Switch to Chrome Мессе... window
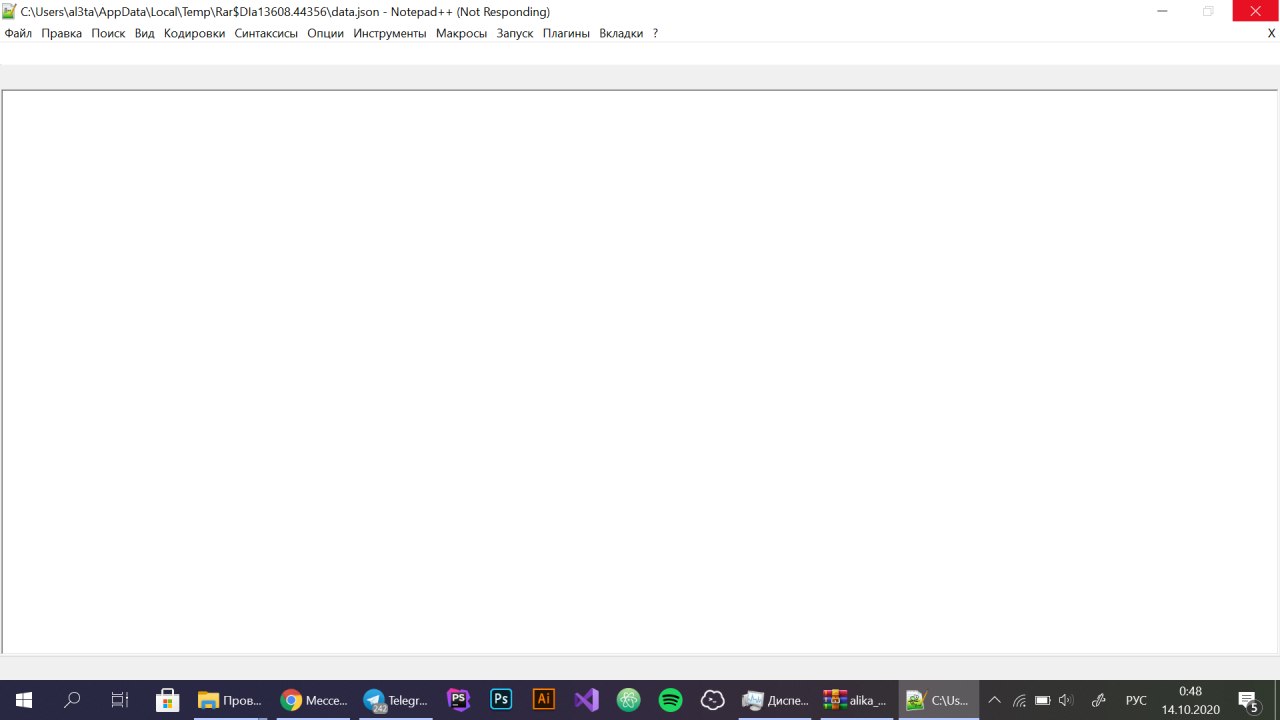The width and height of the screenshot is (1280, 720). point(314,700)
